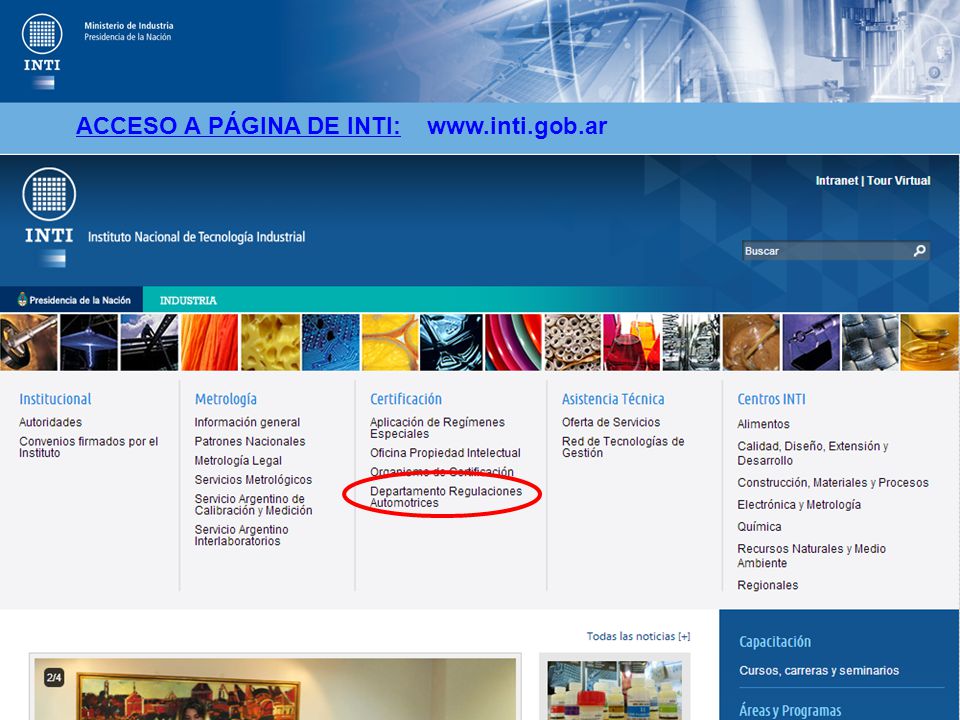Image resolution: width=960 pixels, height=720 pixels.
Task: Open Metrología Legal link
Action: click(238, 460)
